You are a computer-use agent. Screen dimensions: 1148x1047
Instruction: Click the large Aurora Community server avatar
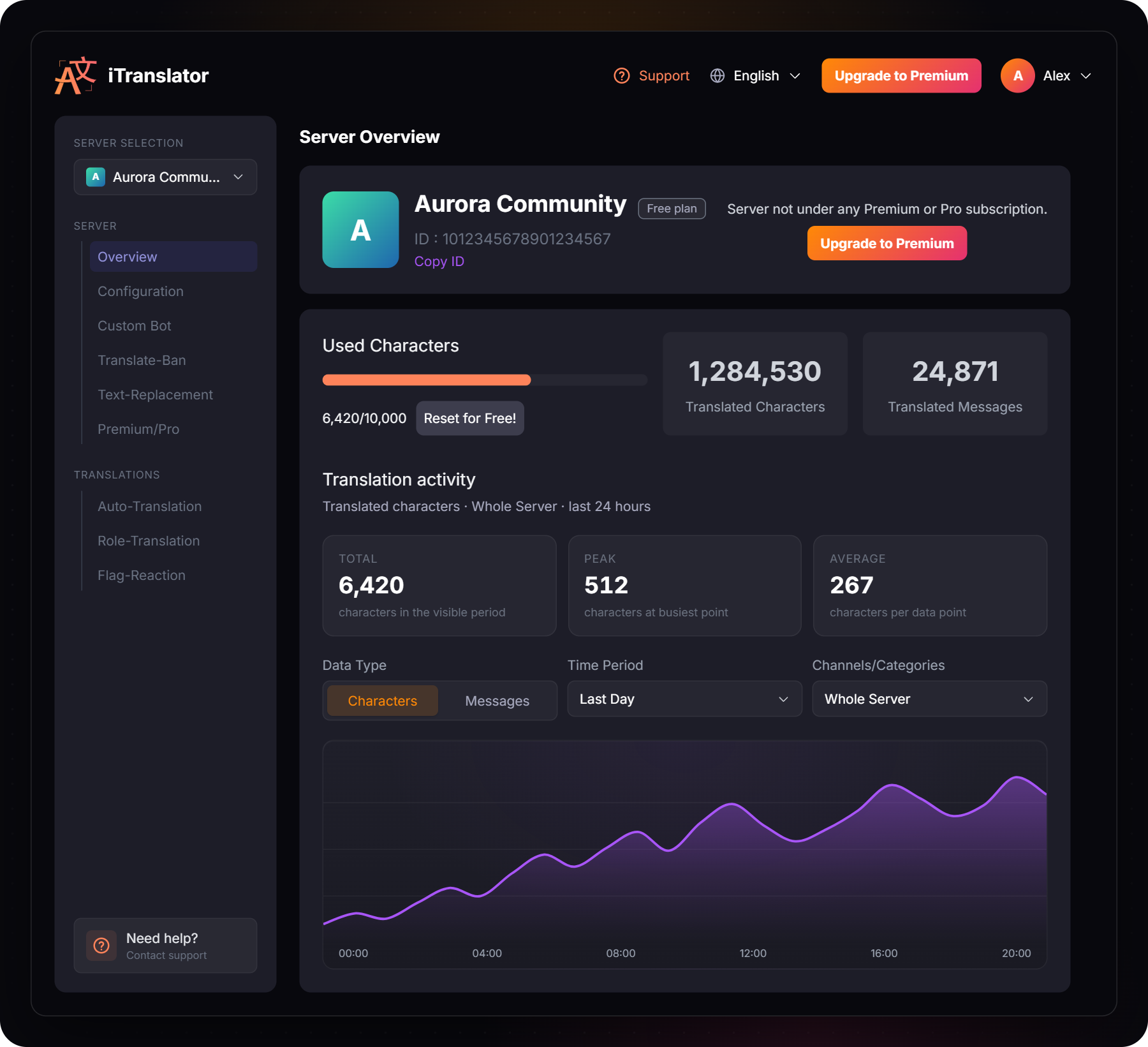360,230
